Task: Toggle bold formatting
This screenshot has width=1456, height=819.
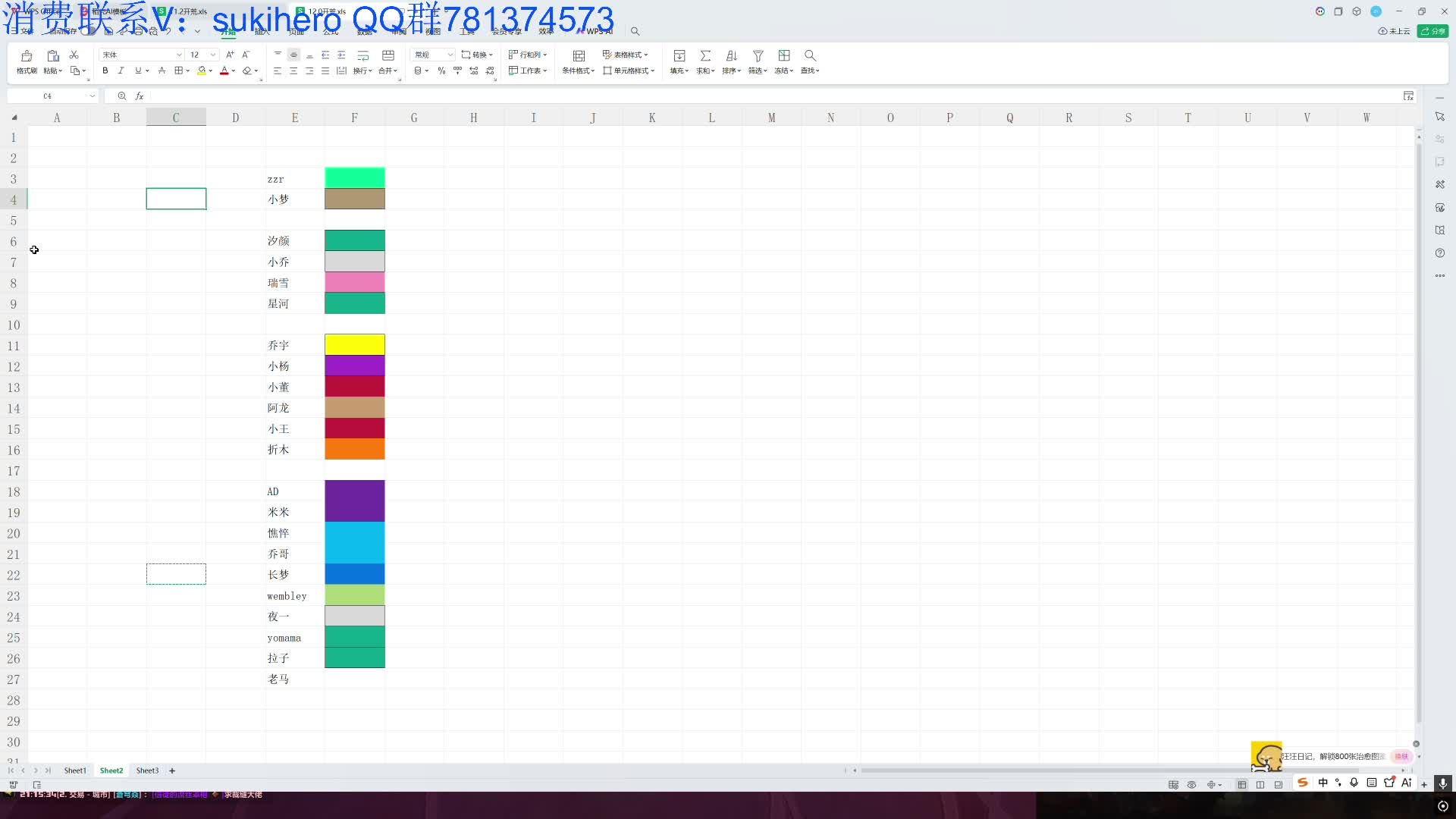Action: 105,71
